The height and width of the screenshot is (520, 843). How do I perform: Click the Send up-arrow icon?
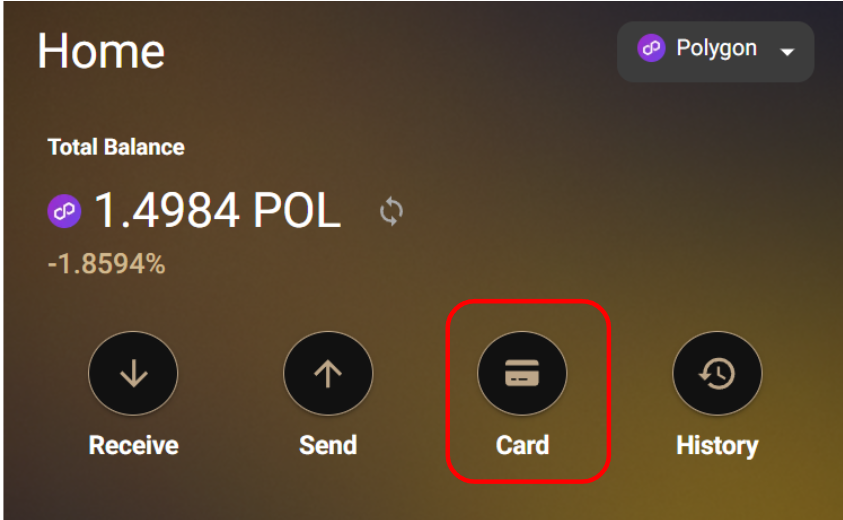tap(328, 373)
